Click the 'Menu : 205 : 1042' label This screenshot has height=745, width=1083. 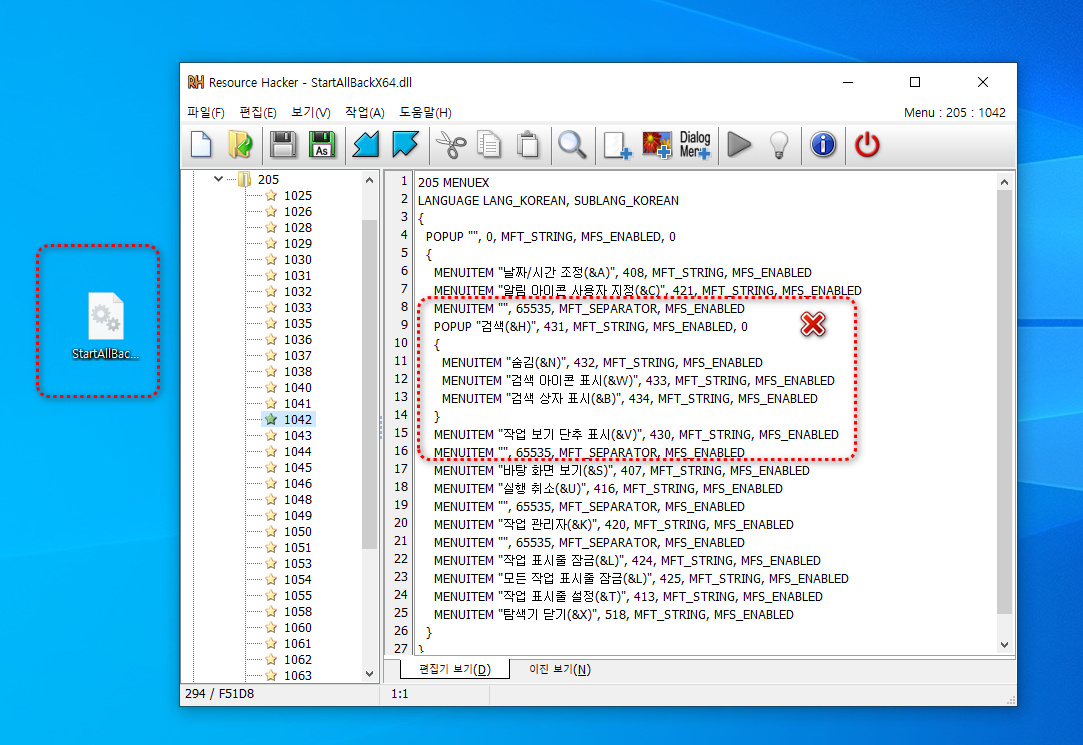pyautogui.click(x=955, y=113)
